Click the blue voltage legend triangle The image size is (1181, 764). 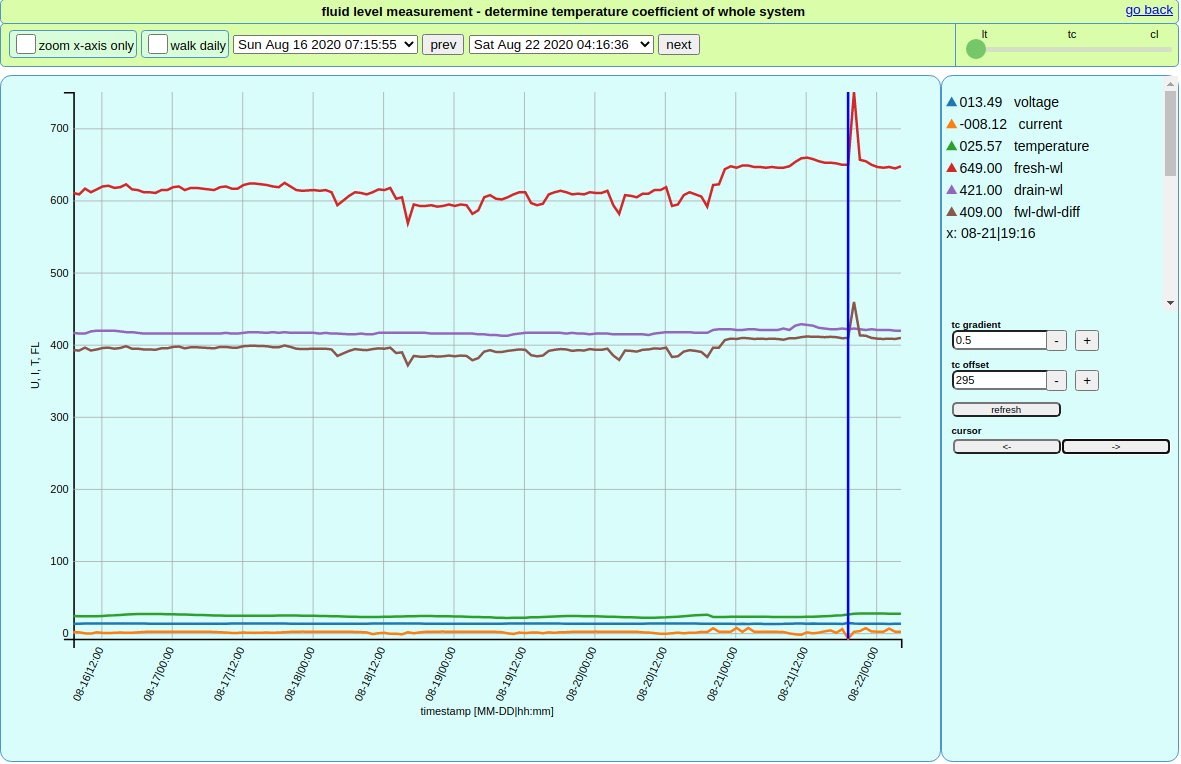tap(951, 102)
